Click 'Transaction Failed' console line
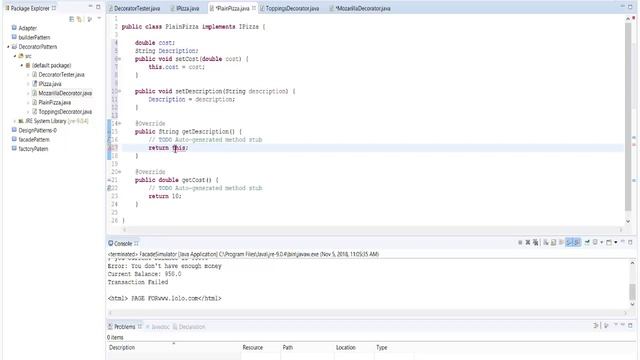Image resolution: width=640 pixels, height=360 pixels. click(x=138, y=282)
